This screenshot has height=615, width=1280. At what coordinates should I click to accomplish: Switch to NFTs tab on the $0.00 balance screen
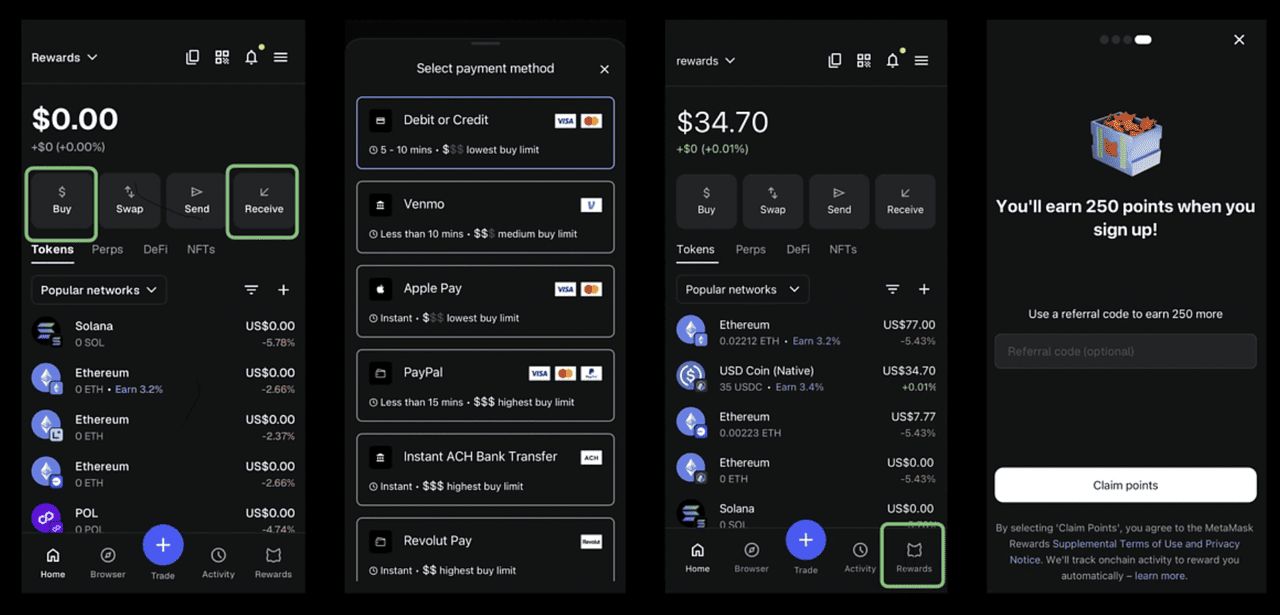(201, 249)
